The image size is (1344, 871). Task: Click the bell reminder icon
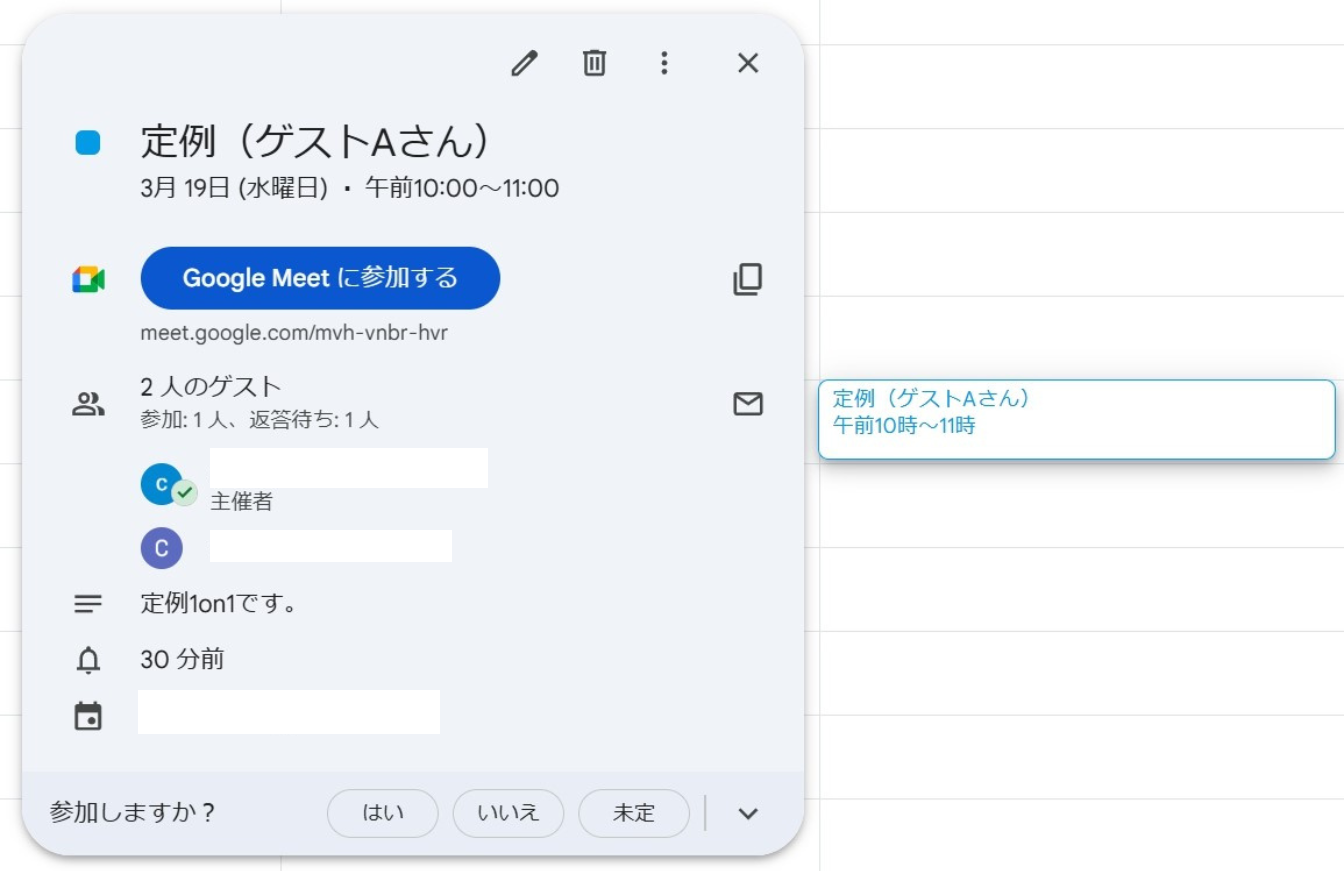click(x=88, y=660)
